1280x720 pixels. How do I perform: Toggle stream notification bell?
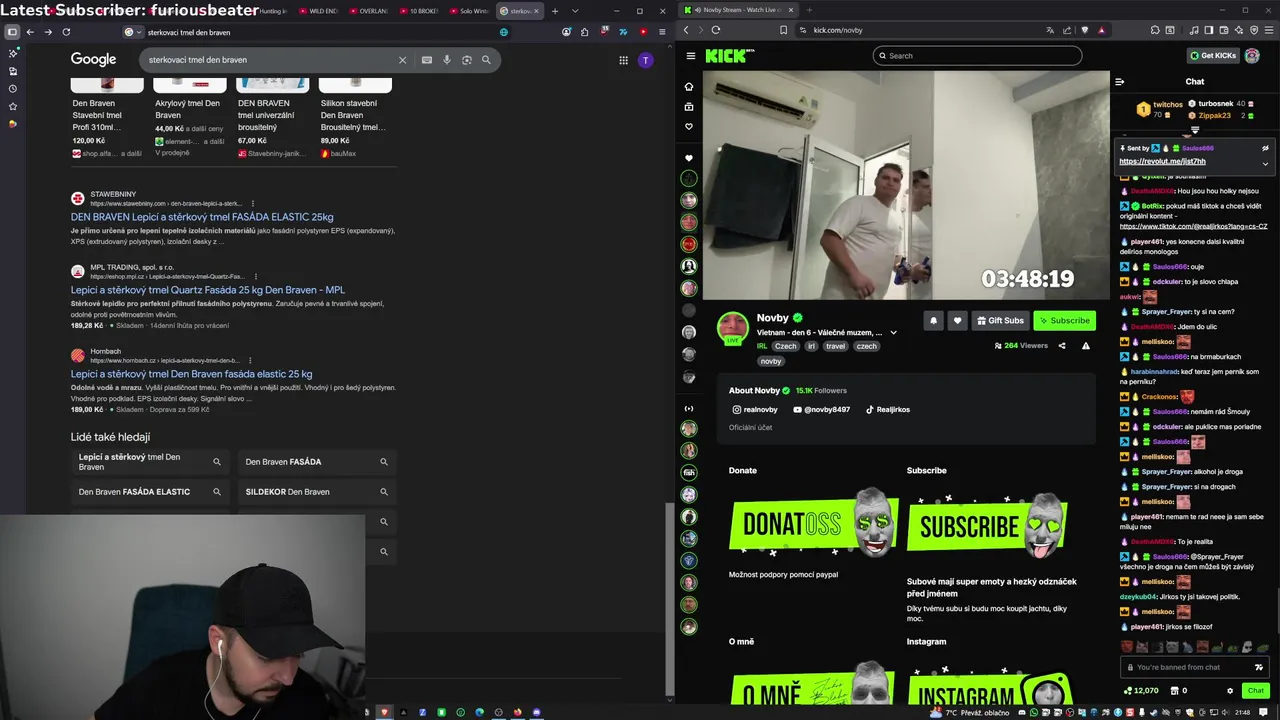[933, 320]
